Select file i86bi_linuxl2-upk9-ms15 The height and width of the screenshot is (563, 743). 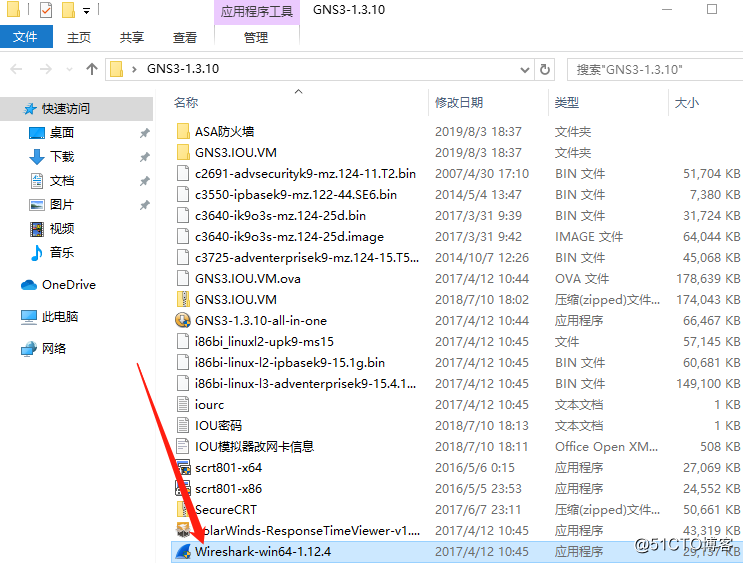click(x=264, y=342)
